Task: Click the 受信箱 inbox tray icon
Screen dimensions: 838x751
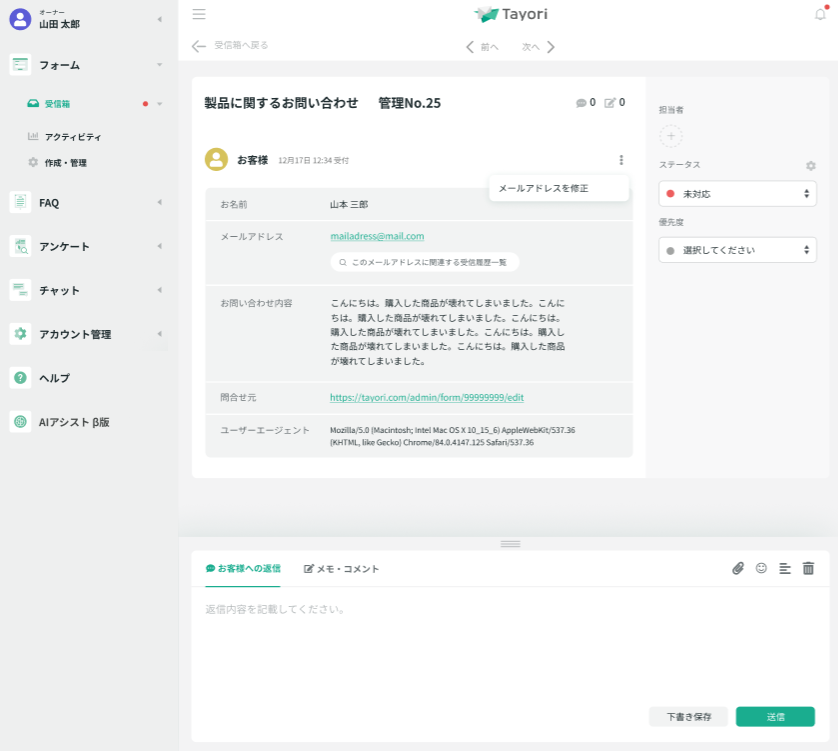Action: coord(33,103)
